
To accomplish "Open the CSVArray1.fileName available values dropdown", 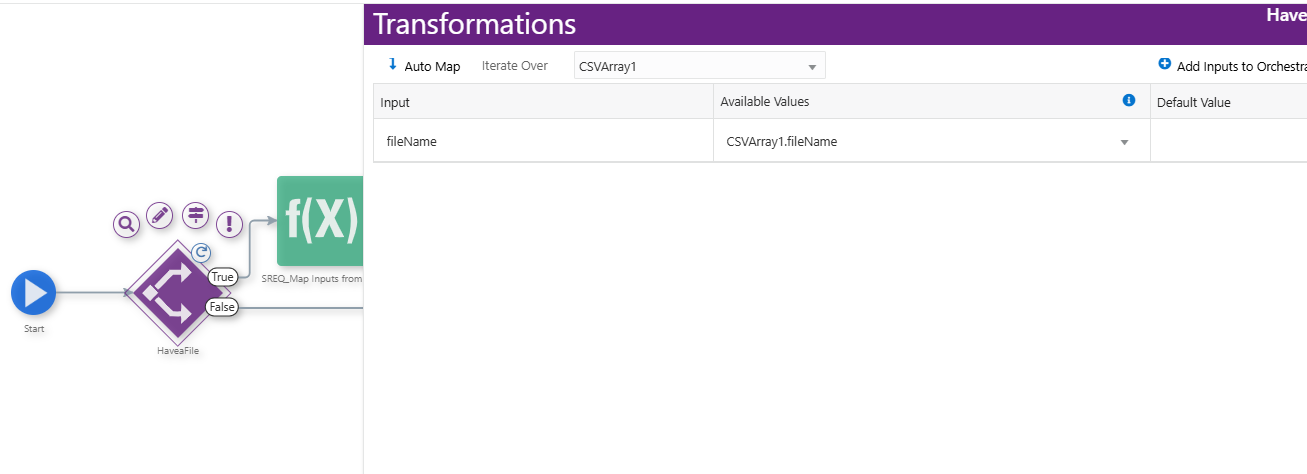I will coord(931,142).
